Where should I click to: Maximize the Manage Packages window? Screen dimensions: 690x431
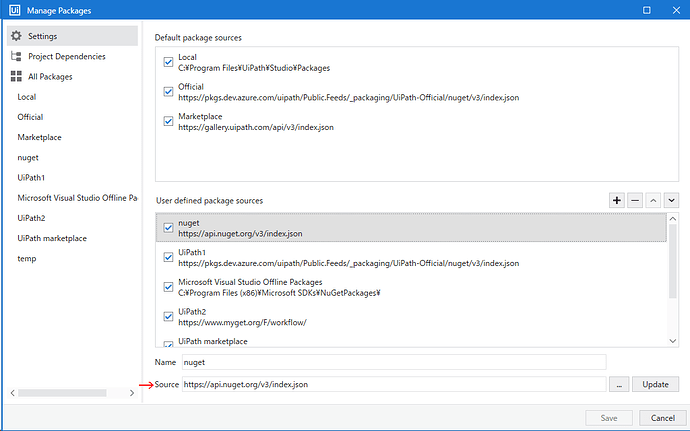click(646, 10)
